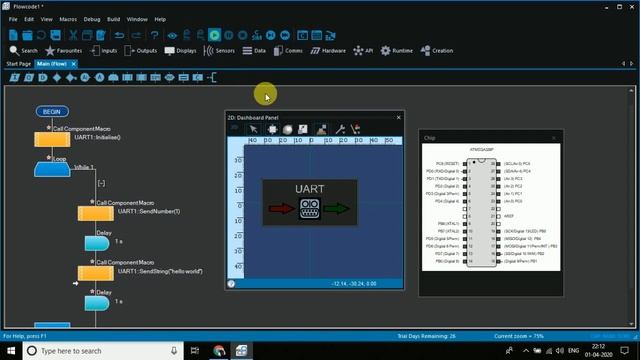Open the Window menu
Image resolution: width=640 pixels, height=360 pixels.
click(137, 19)
